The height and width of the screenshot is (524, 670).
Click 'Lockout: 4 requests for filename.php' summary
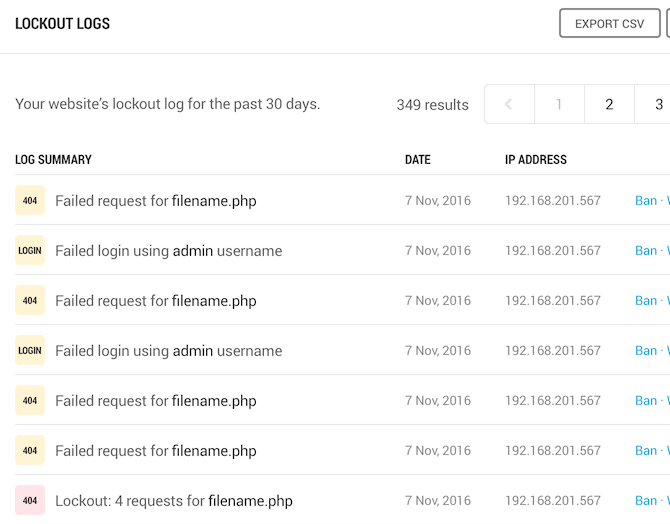pyautogui.click(x=174, y=501)
